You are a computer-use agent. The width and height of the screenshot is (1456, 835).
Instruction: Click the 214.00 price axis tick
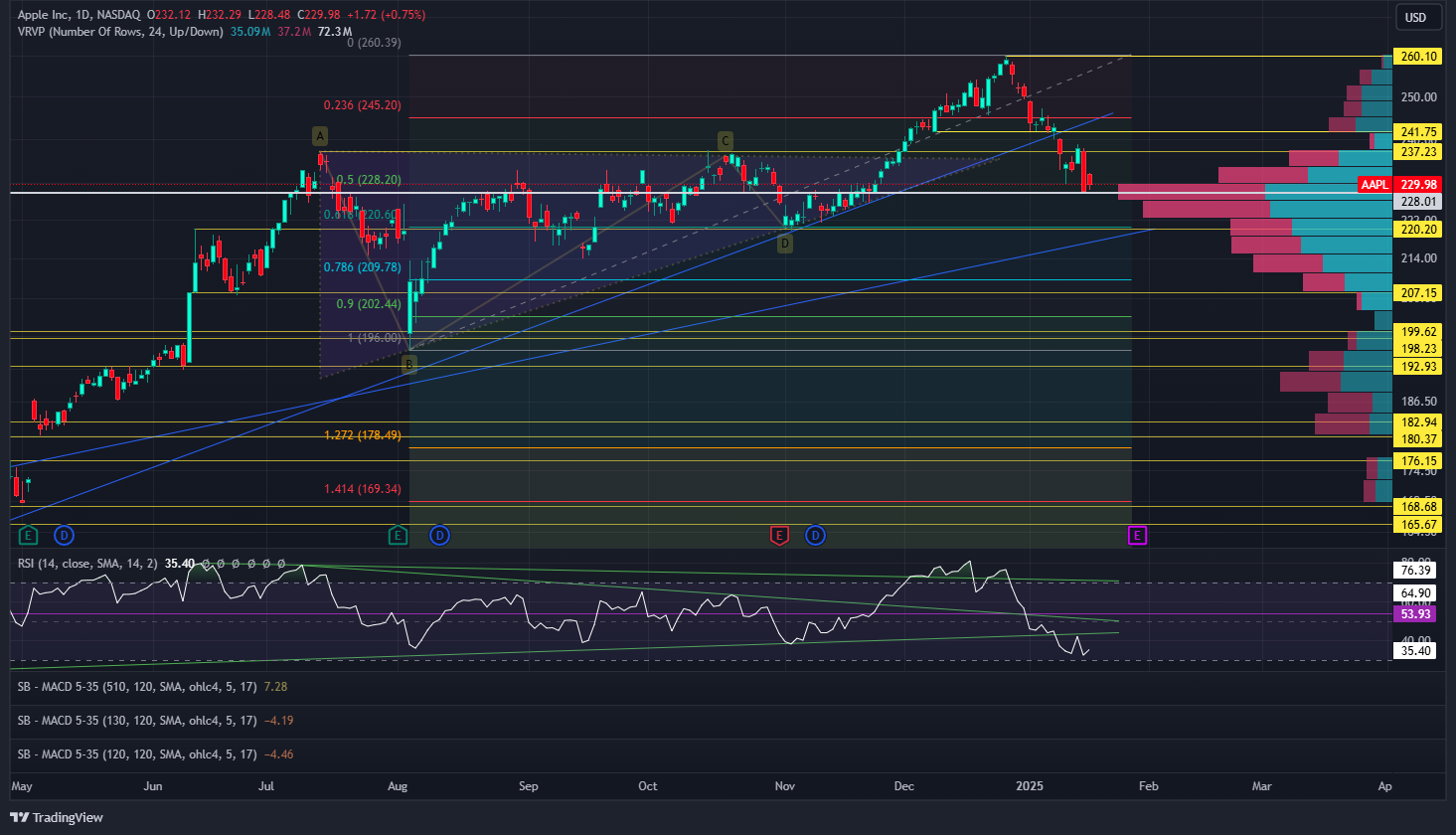coord(1418,258)
